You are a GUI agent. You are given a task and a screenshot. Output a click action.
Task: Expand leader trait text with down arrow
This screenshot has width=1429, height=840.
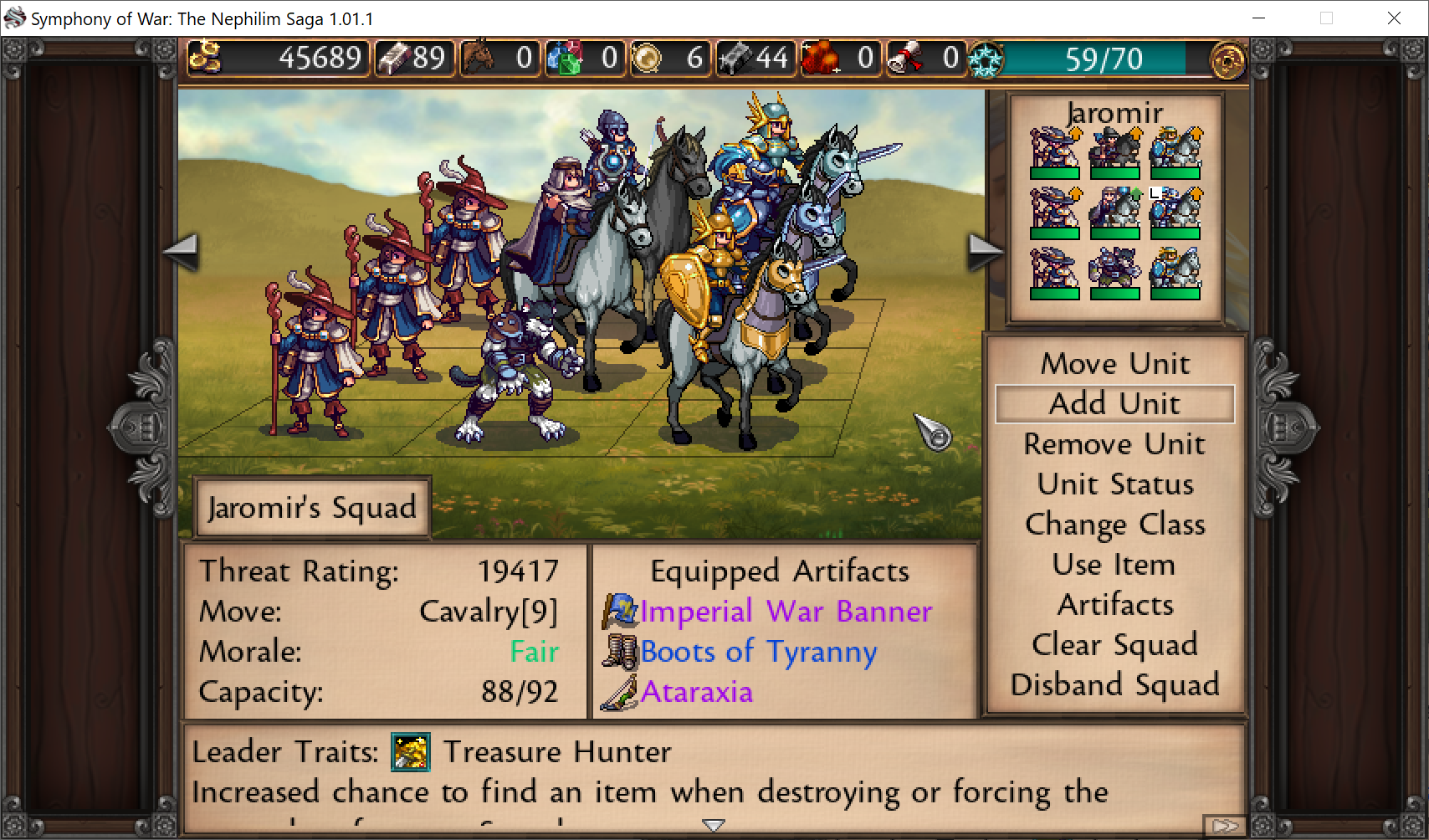pyautogui.click(x=714, y=825)
